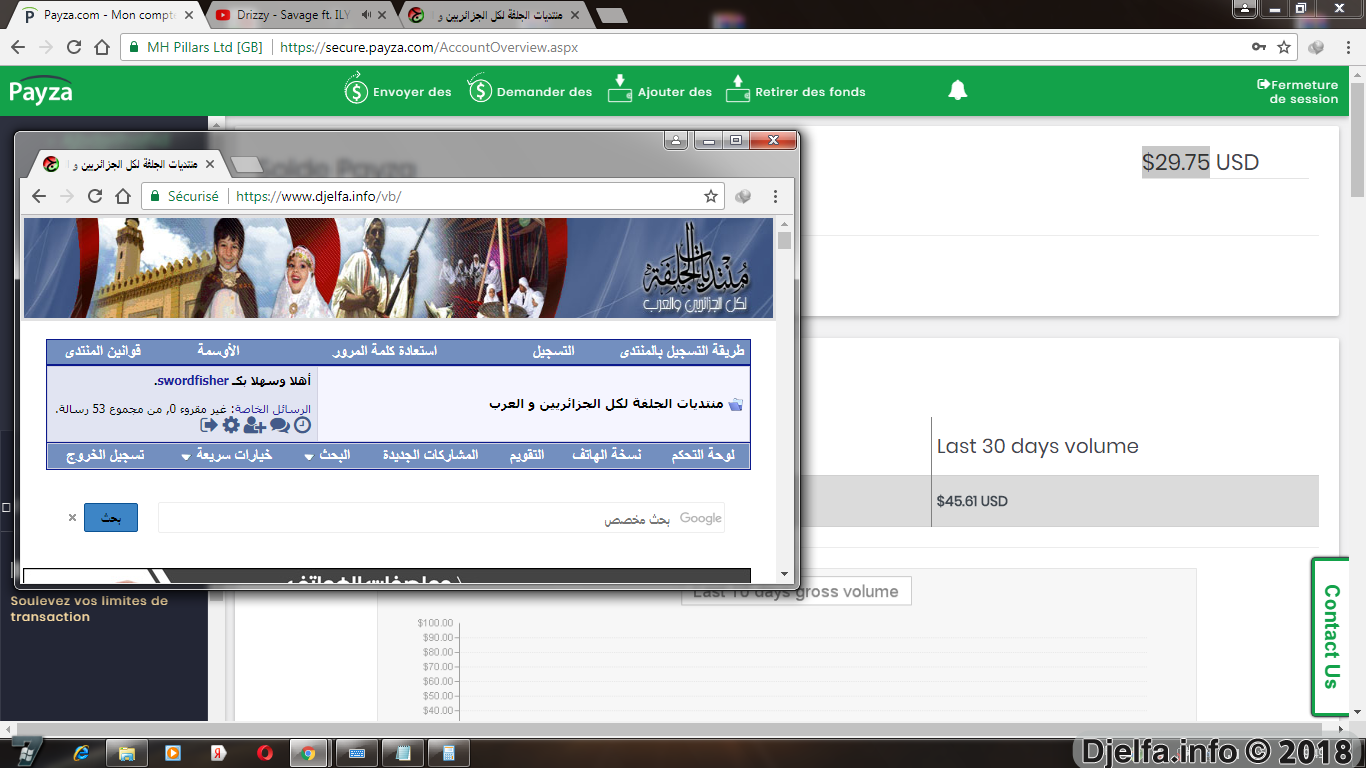Viewport: 1366px width, 768px height.
Task: Click swordfisher username link
Action: 192,381
